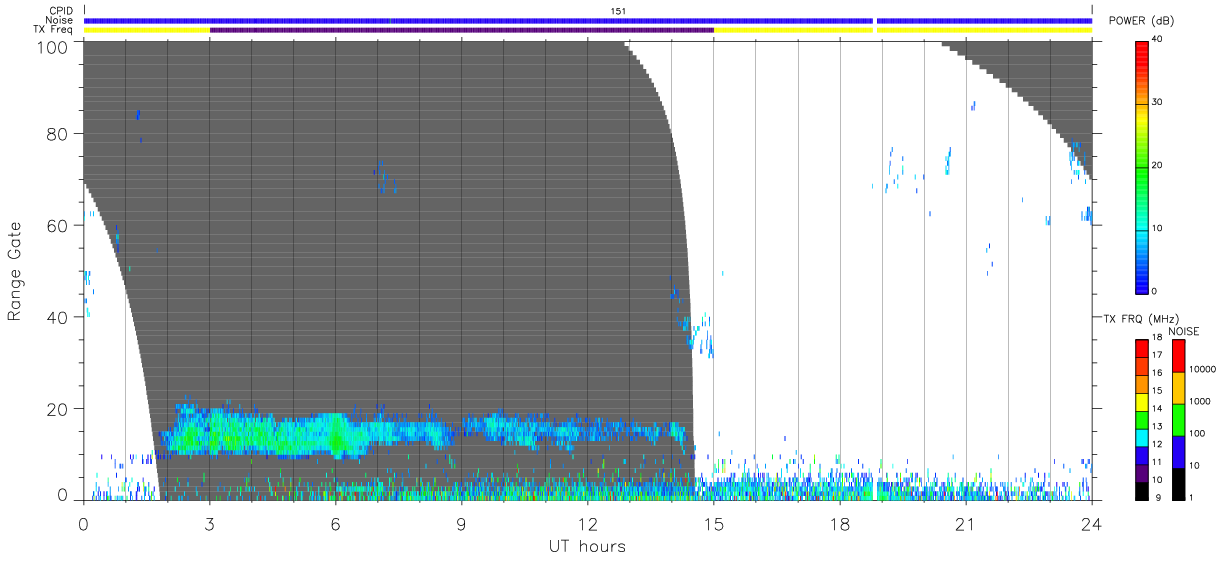Click the blue Noise bar strip
Screen dimensions: 1228x567
[x=588, y=20]
